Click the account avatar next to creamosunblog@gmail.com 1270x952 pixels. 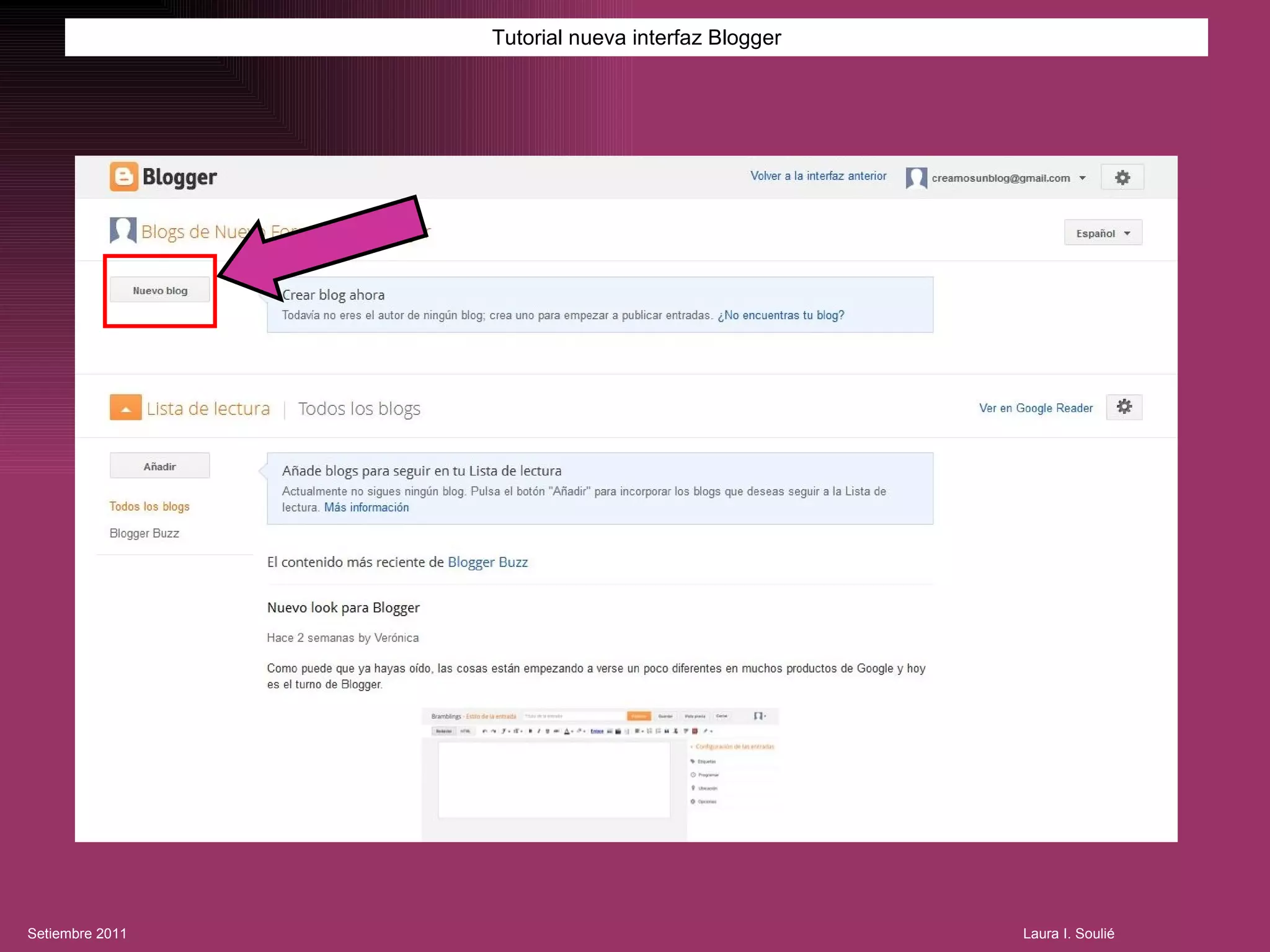click(916, 178)
